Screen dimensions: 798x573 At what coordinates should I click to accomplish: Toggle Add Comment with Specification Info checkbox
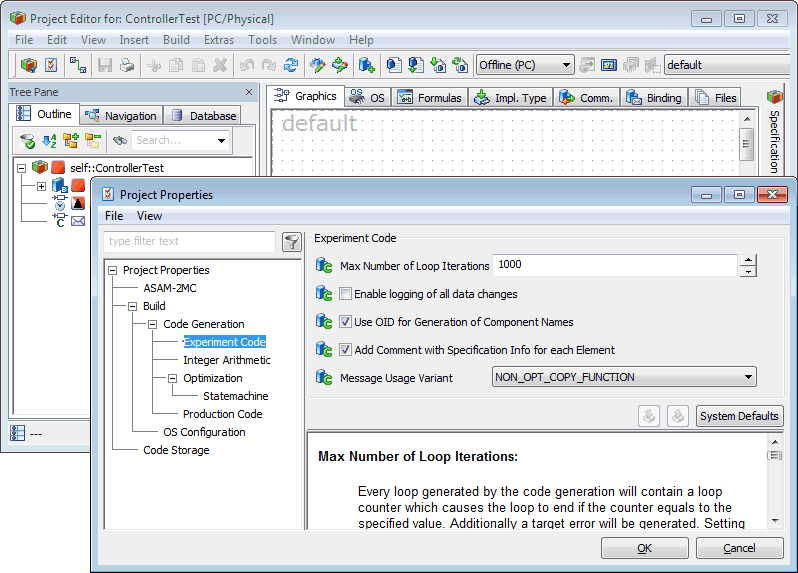346,350
